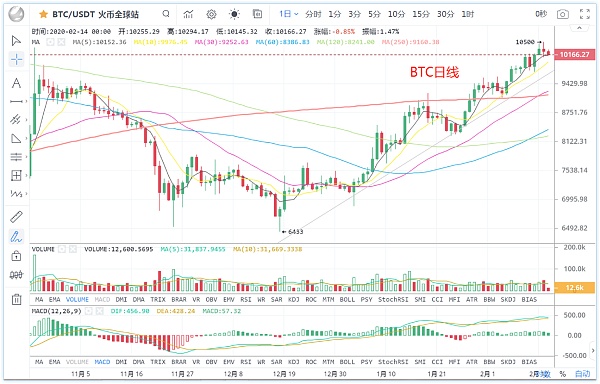Click the 10166.27 current price label
The width and height of the screenshot is (600, 384).
pos(574,54)
